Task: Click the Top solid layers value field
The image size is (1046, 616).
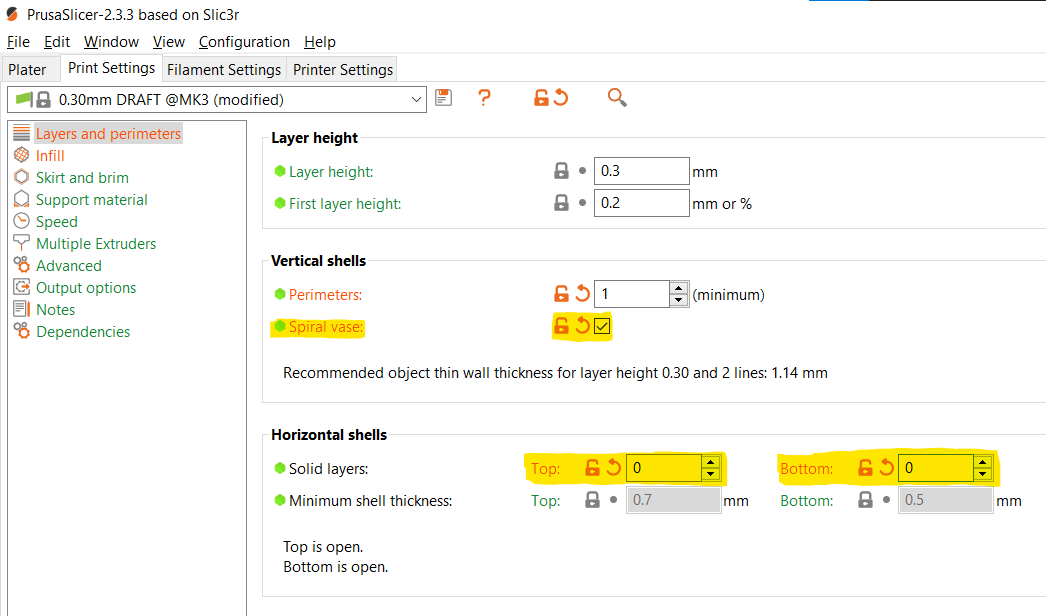Action: pyautogui.click(x=664, y=468)
